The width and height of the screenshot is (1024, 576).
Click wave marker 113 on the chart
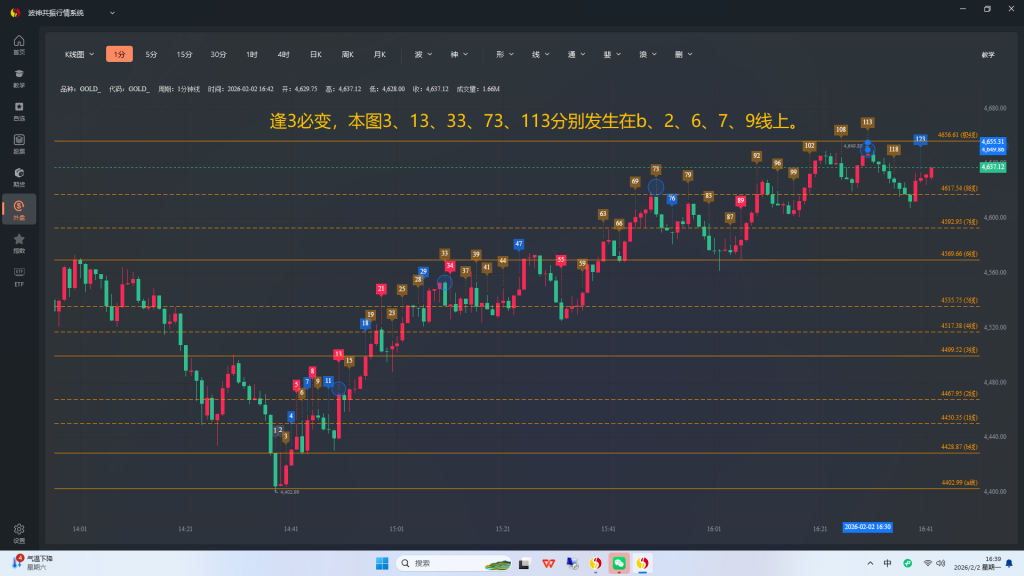867,122
